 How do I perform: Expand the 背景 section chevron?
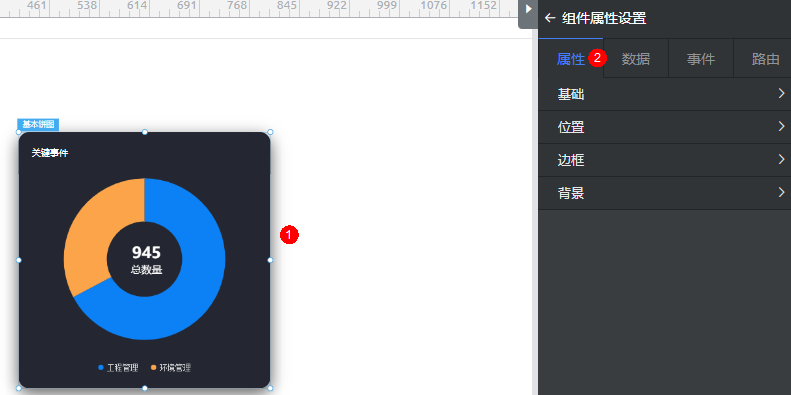tap(781, 192)
